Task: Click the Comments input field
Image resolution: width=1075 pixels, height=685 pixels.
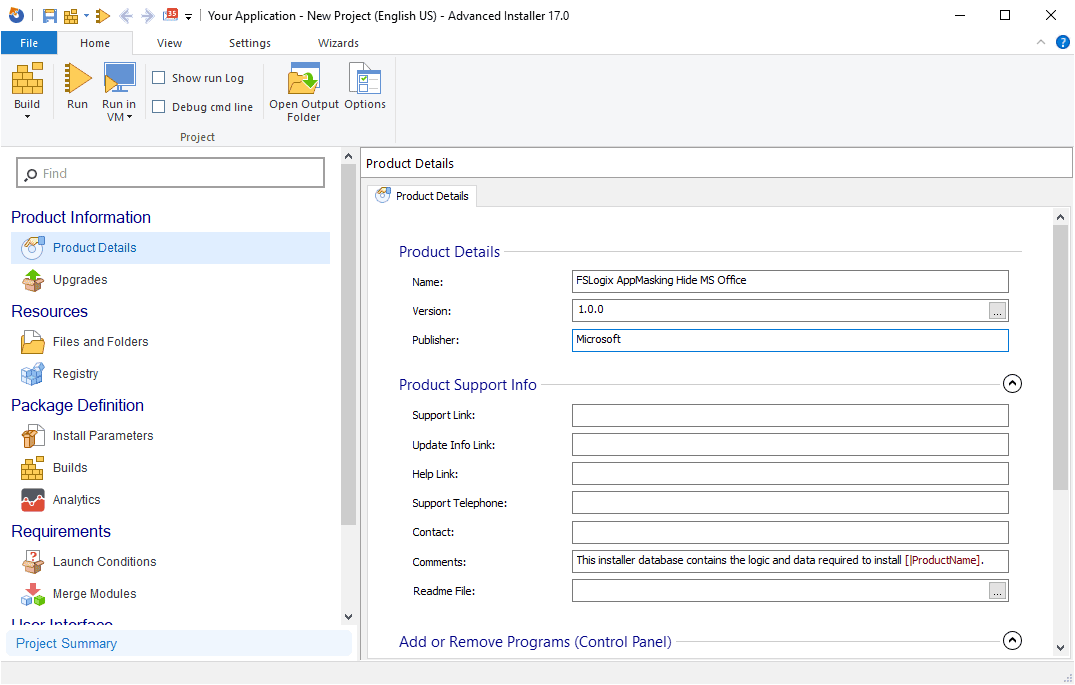Action: click(x=790, y=561)
